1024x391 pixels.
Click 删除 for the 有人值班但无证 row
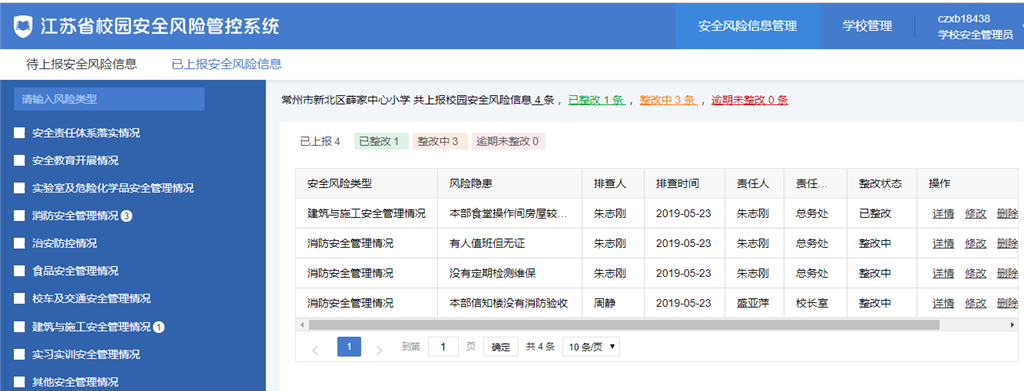(x=1007, y=243)
